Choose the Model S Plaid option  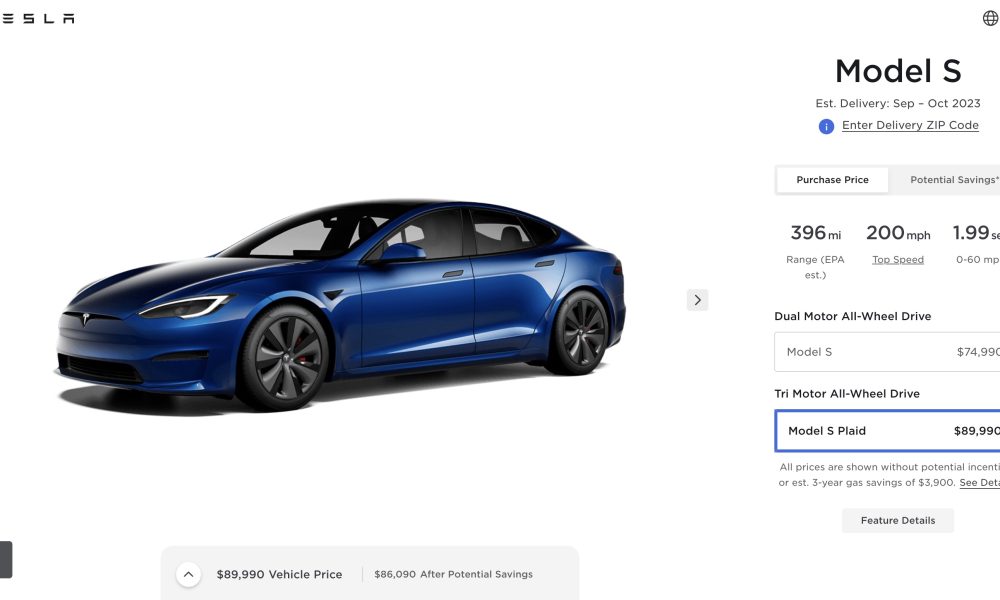[x=887, y=431]
